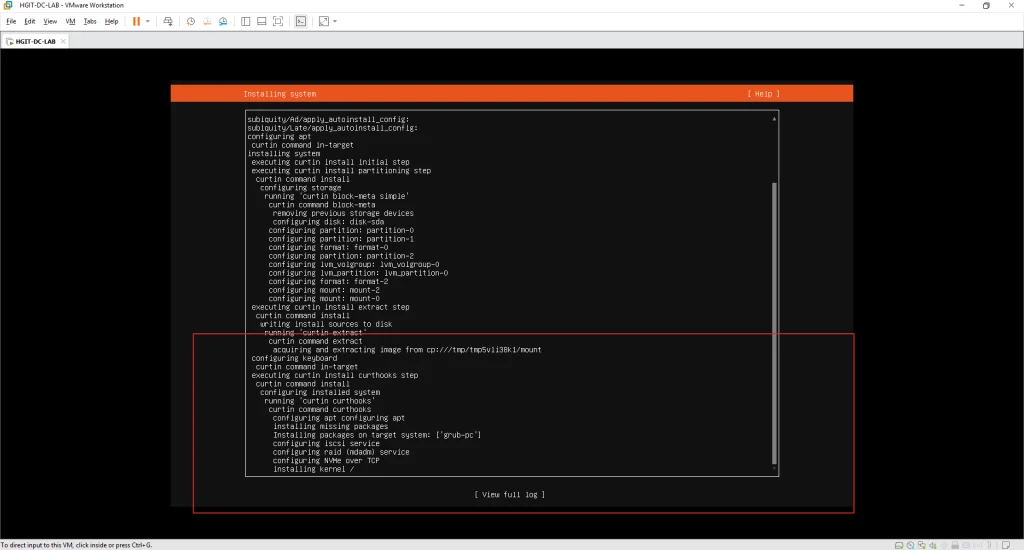Screen dimensions: 1024x550
Task: Open the Tabs menu
Action: tap(90, 22)
